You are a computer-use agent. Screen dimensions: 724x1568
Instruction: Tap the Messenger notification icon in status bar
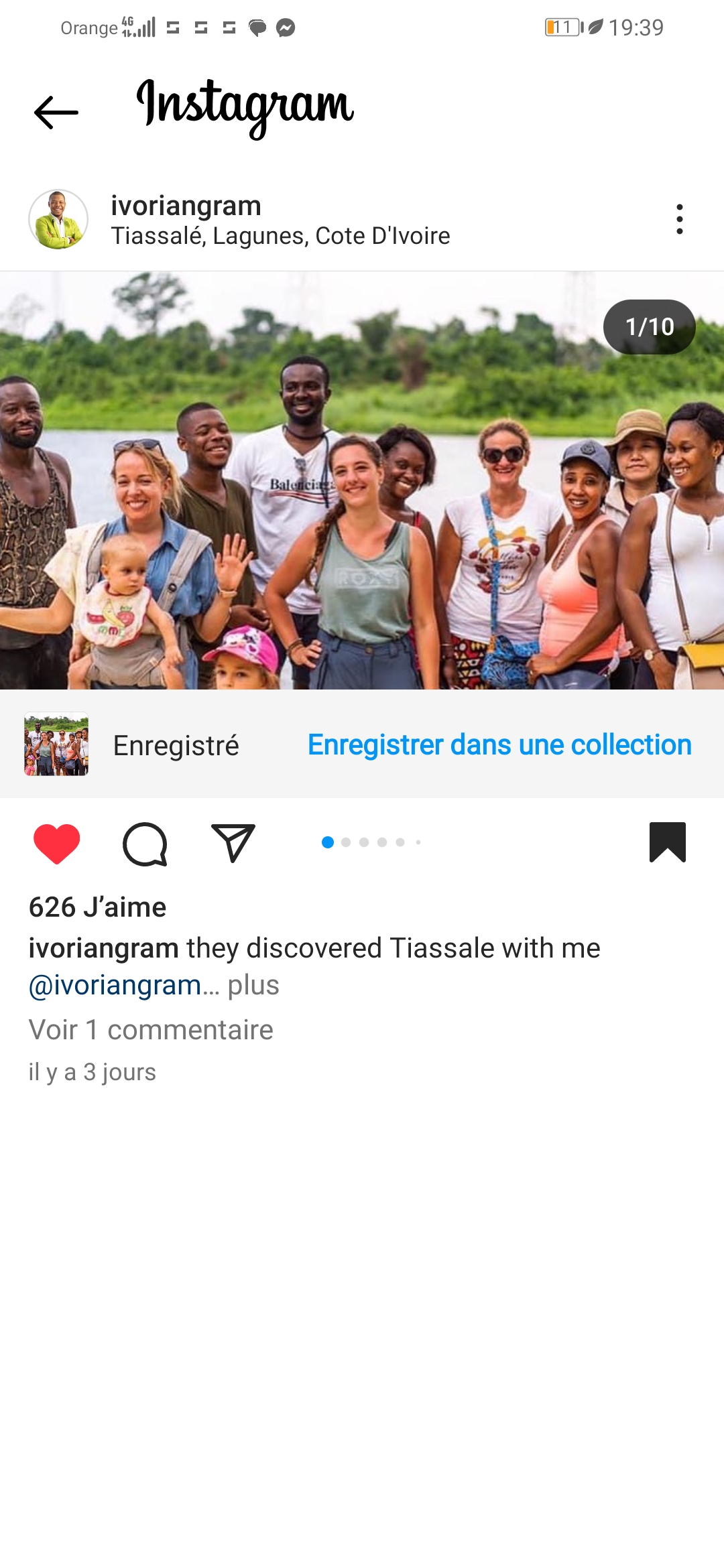click(x=286, y=27)
